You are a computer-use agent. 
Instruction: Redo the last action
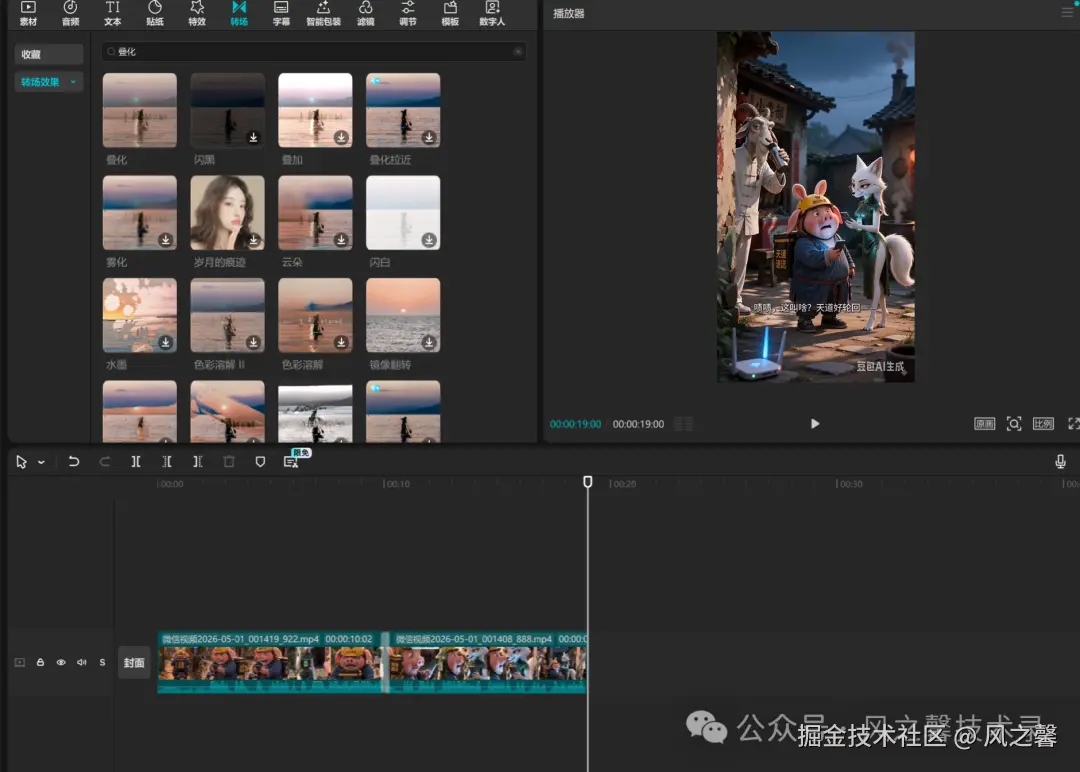click(x=105, y=461)
